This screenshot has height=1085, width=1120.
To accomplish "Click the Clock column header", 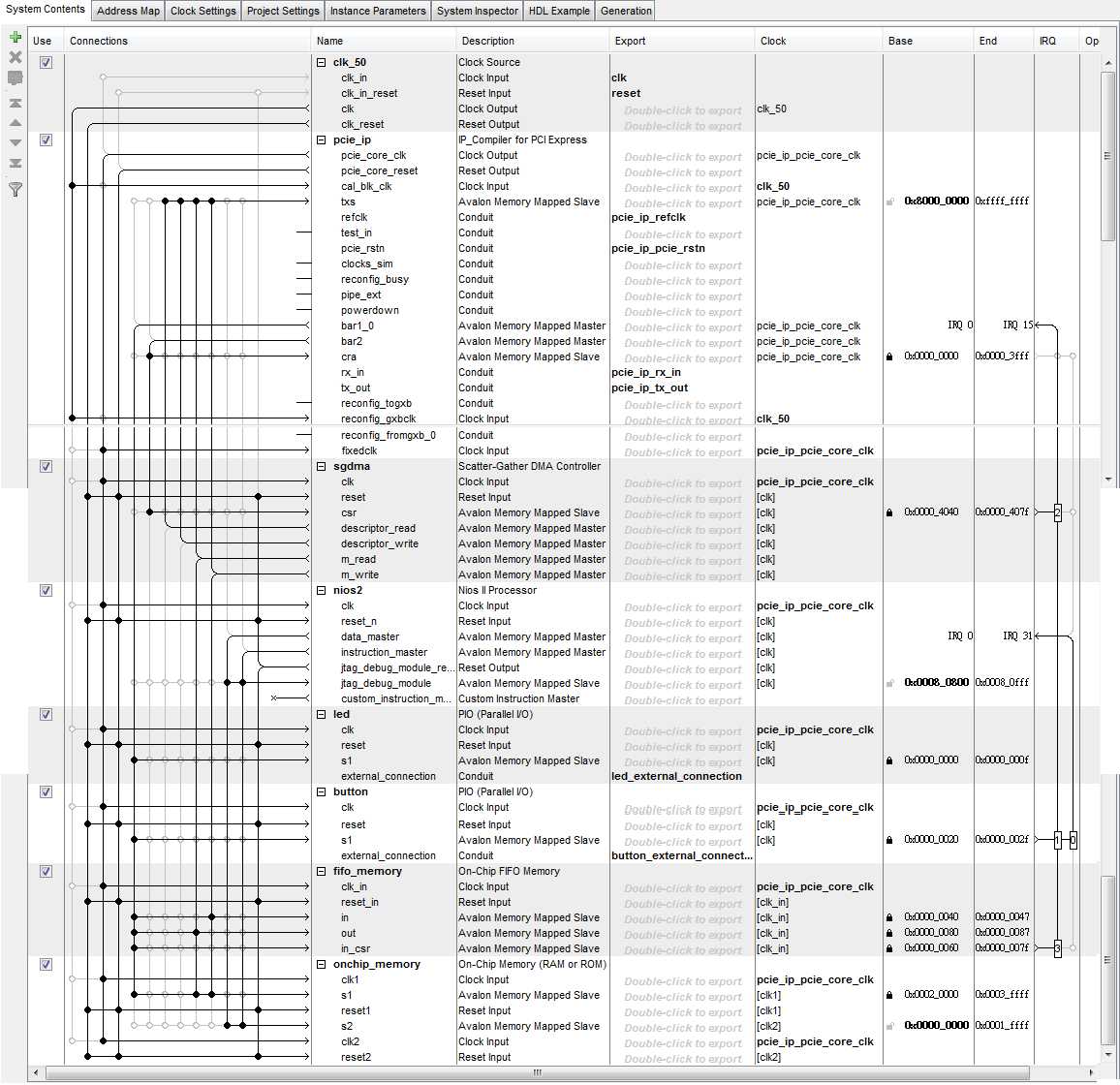I will [x=819, y=41].
